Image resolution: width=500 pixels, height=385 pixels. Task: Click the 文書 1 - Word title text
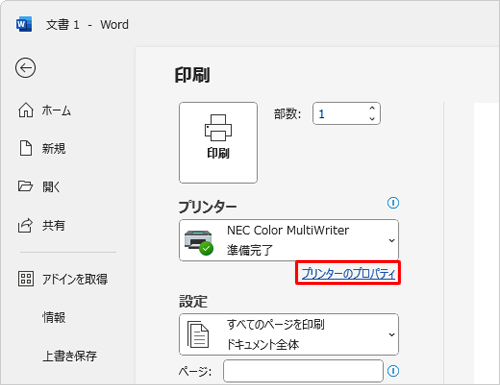87,25
